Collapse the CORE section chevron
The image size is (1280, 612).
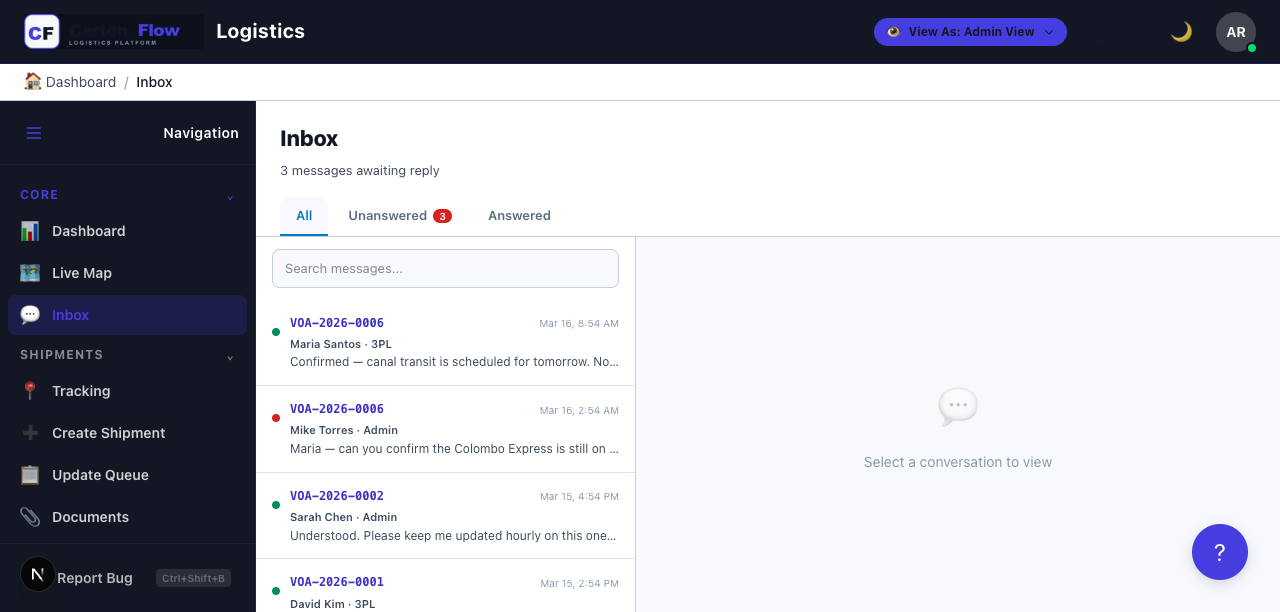click(x=230, y=196)
